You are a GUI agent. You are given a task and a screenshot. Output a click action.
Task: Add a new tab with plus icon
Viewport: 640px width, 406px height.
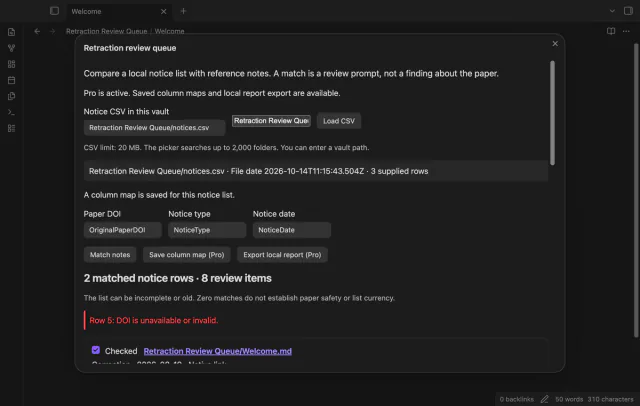point(183,11)
